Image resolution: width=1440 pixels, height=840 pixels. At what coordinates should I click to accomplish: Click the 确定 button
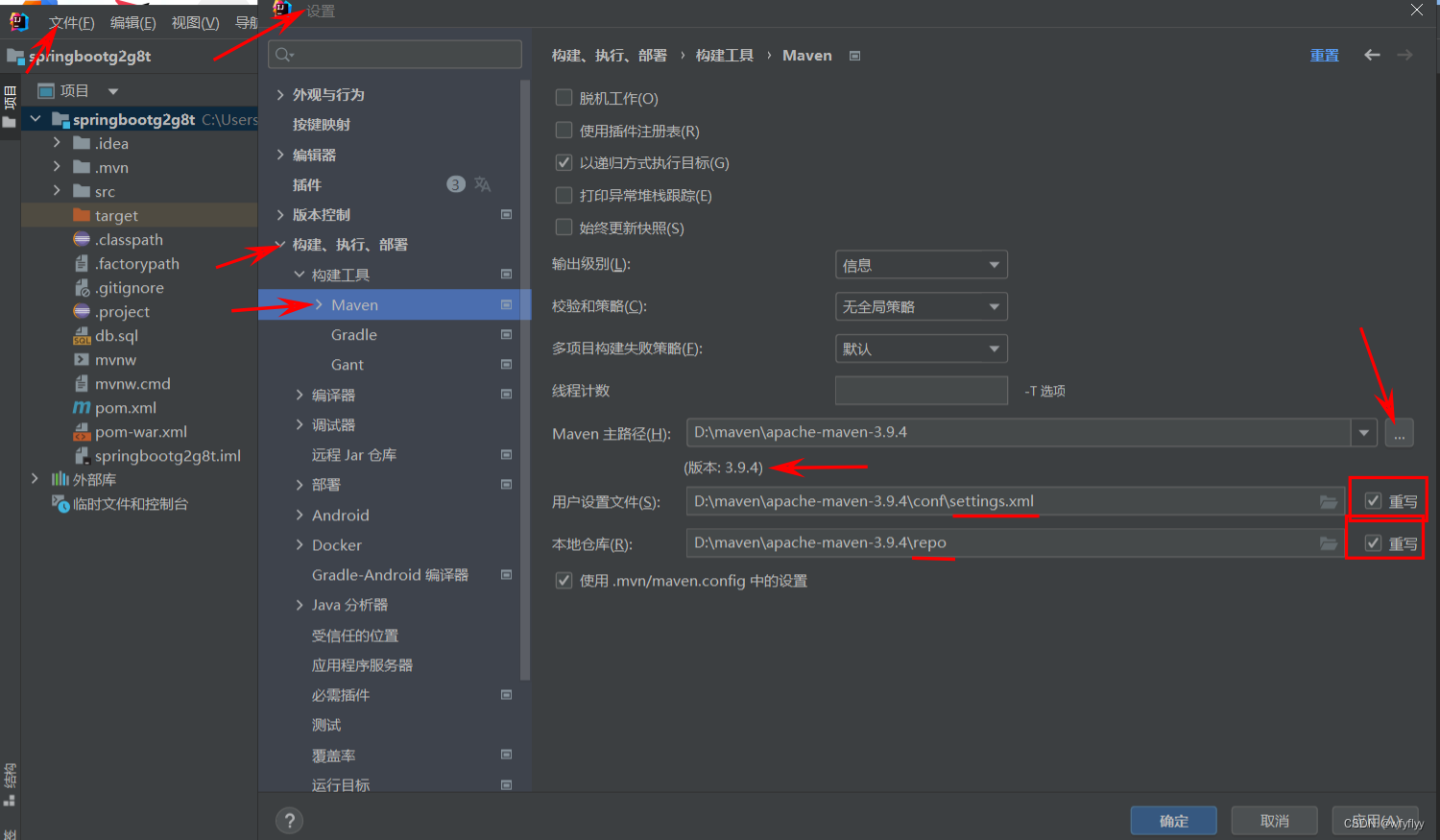pyautogui.click(x=1173, y=821)
